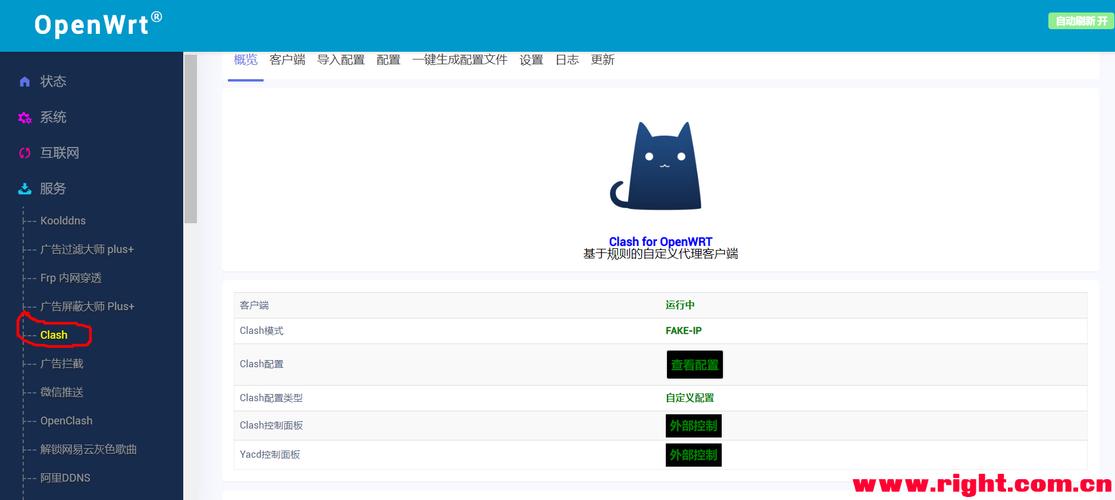Click the sidebar vertical scrollbar
The width and height of the screenshot is (1115, 500).
pos(191,139)
